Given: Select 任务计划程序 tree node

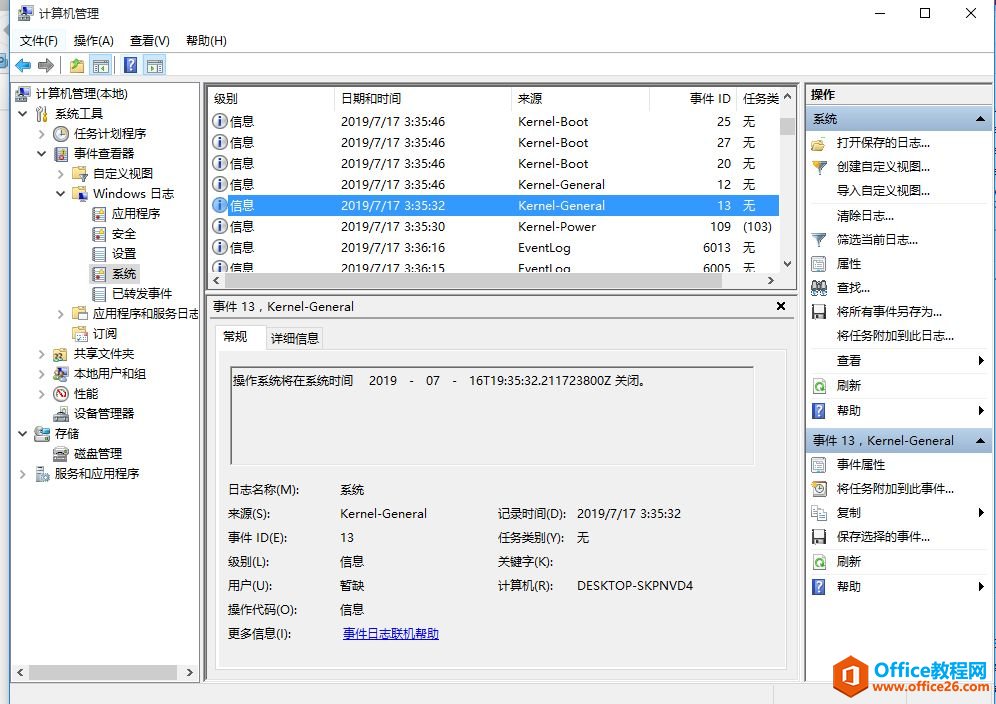Looking at the screenshot, I should tap(109, 133).
